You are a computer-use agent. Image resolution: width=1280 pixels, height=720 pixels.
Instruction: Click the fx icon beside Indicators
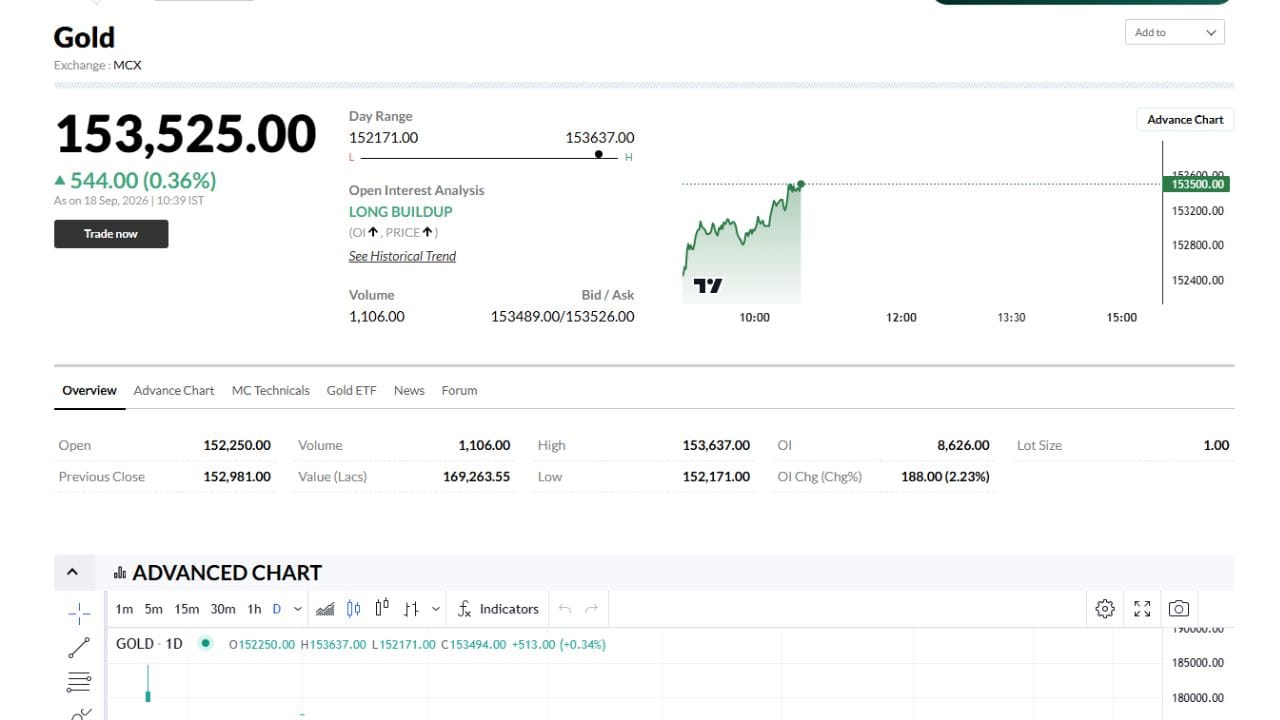click(x=464, y=609)
